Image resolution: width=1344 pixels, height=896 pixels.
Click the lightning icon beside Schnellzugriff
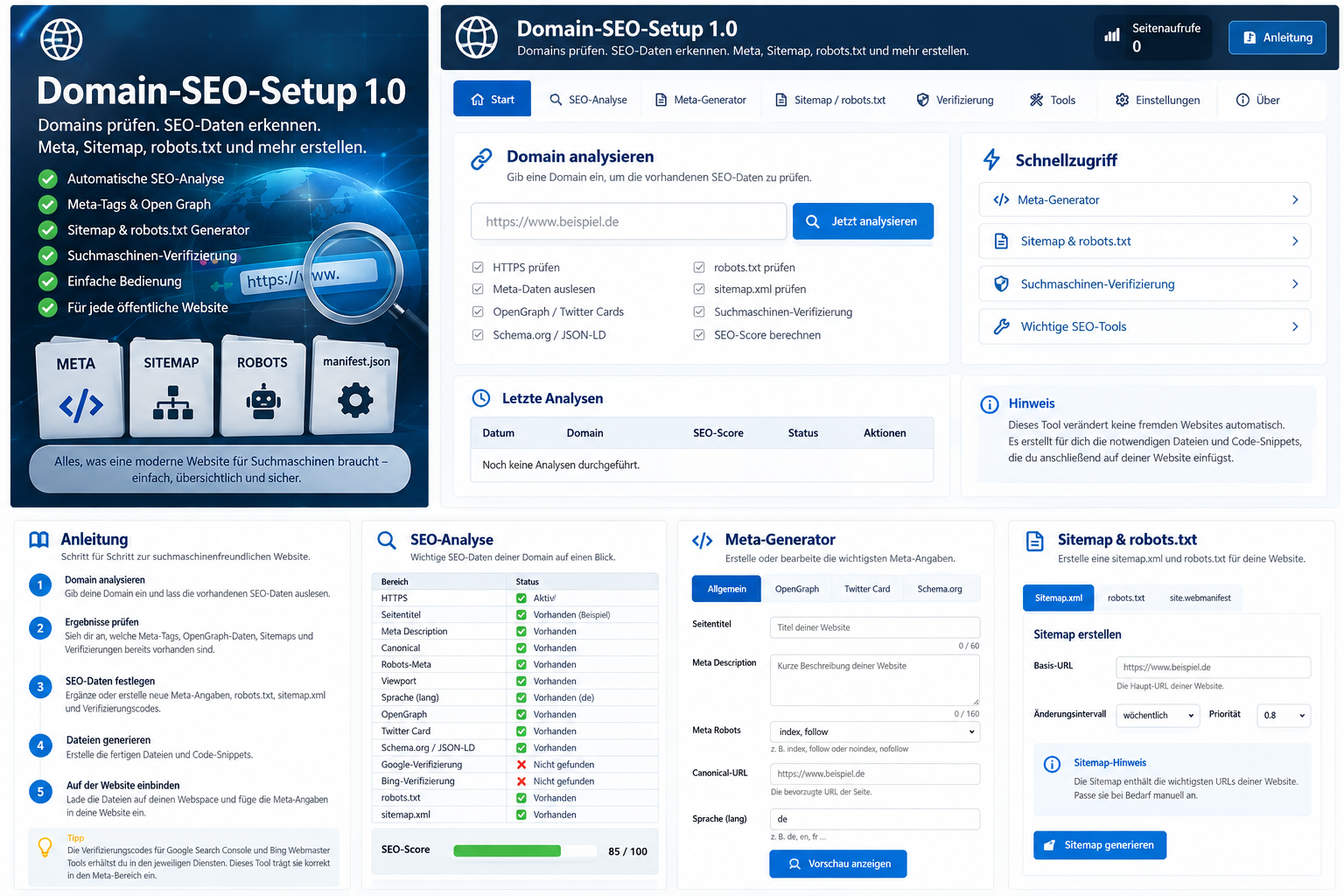[991, 159]
